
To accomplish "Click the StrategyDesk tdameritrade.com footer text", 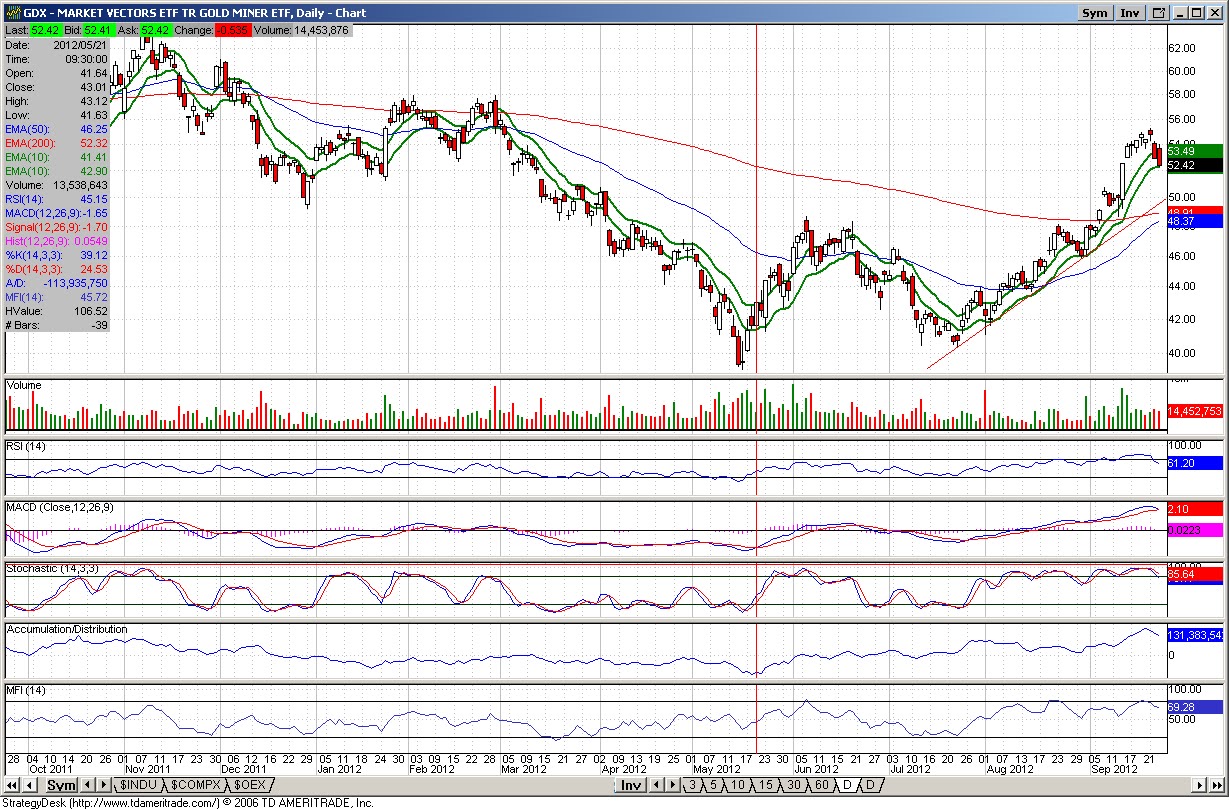I will 187,802.
